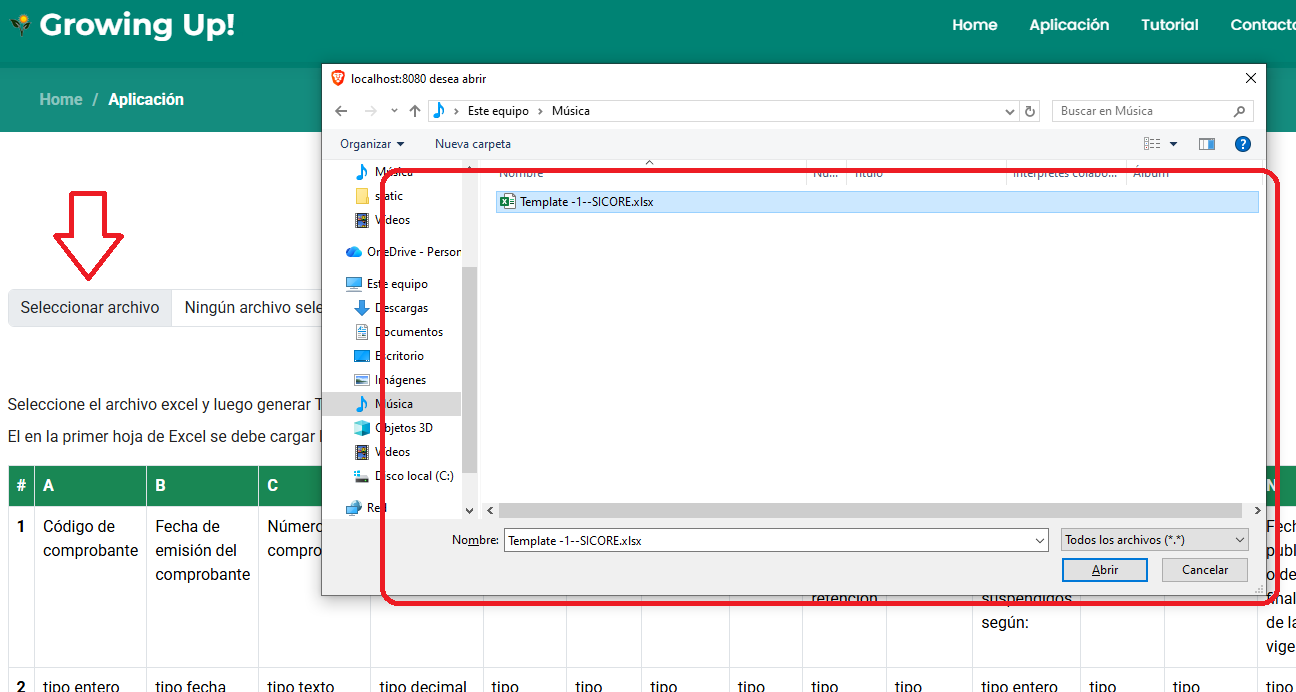
Task: Click the Home breadcrumb link
Action: [61, 99]
